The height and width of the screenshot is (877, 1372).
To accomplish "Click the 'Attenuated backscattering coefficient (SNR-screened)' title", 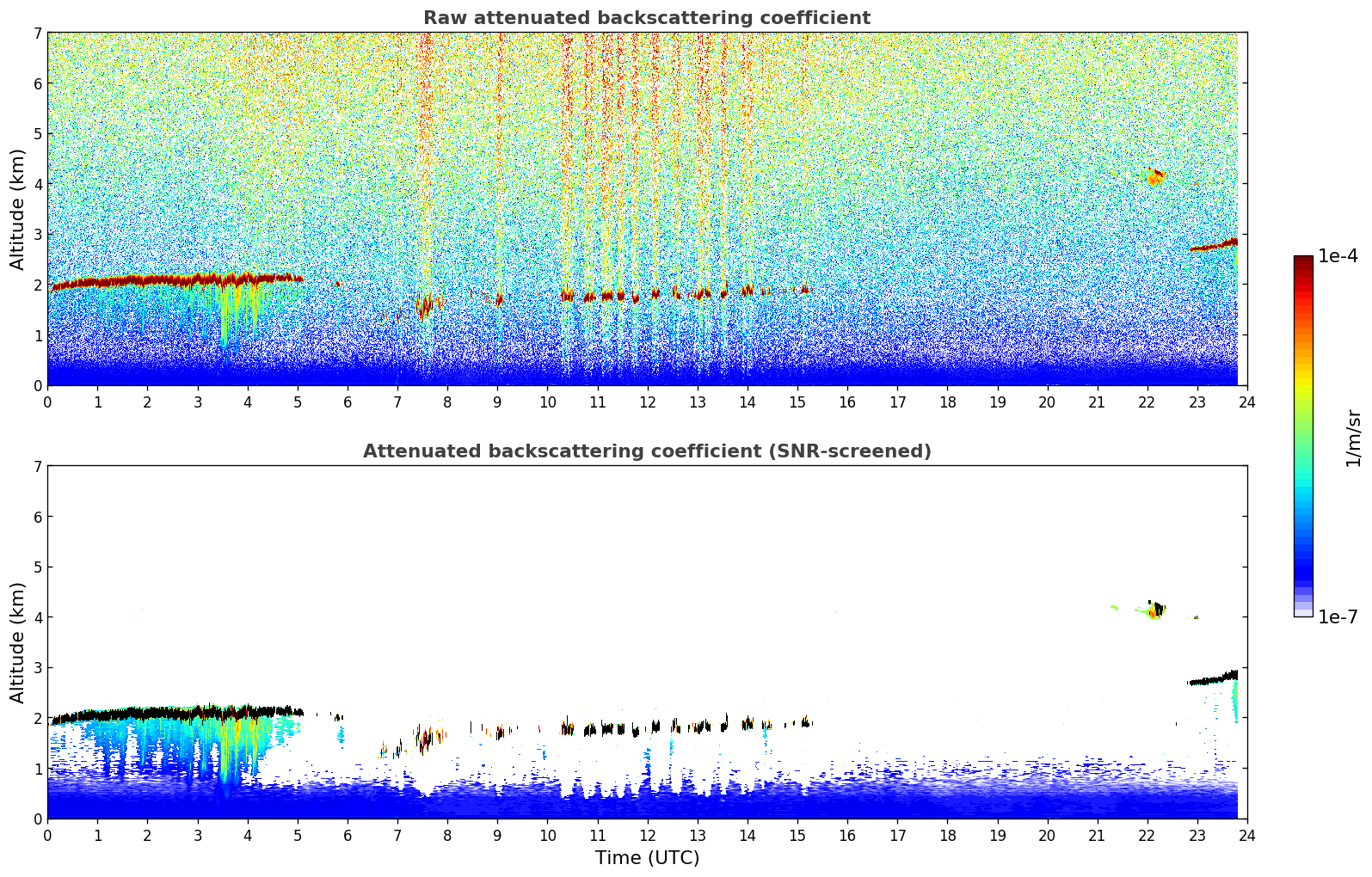I will pos(647,451).
